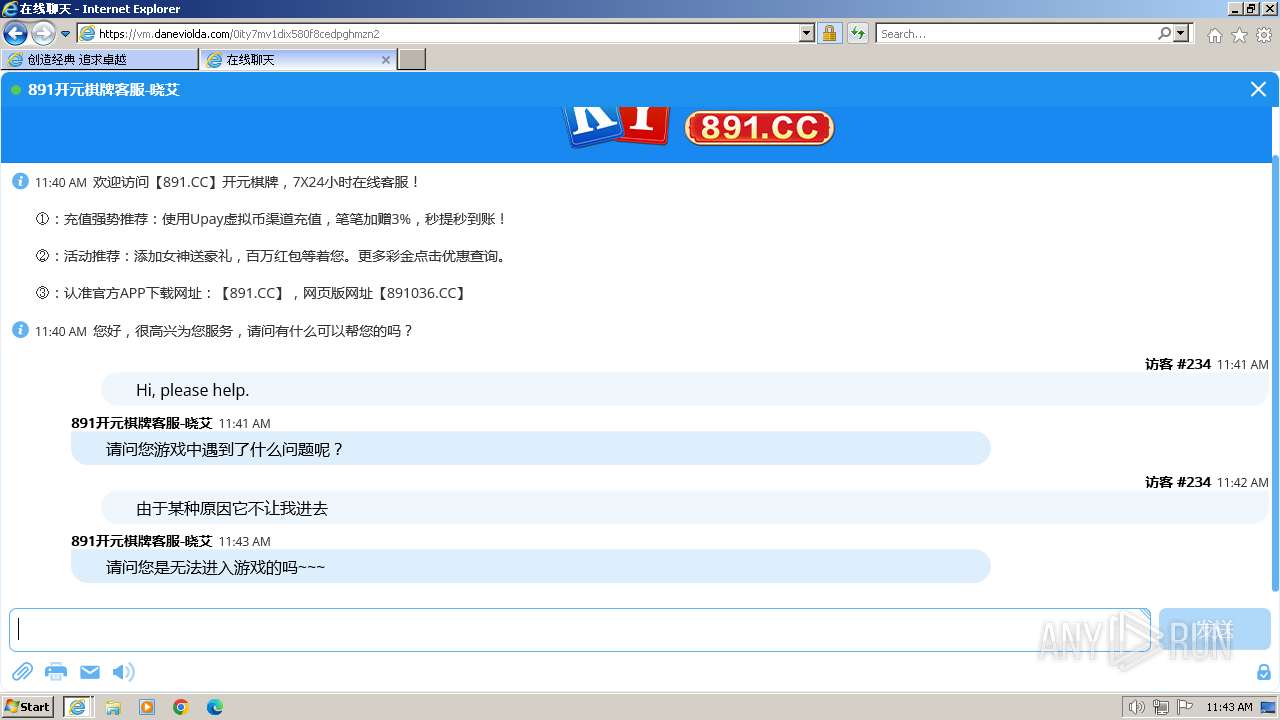Click the lock icon below the send button
The image size is (1280, 720).
coord(1263,672)
